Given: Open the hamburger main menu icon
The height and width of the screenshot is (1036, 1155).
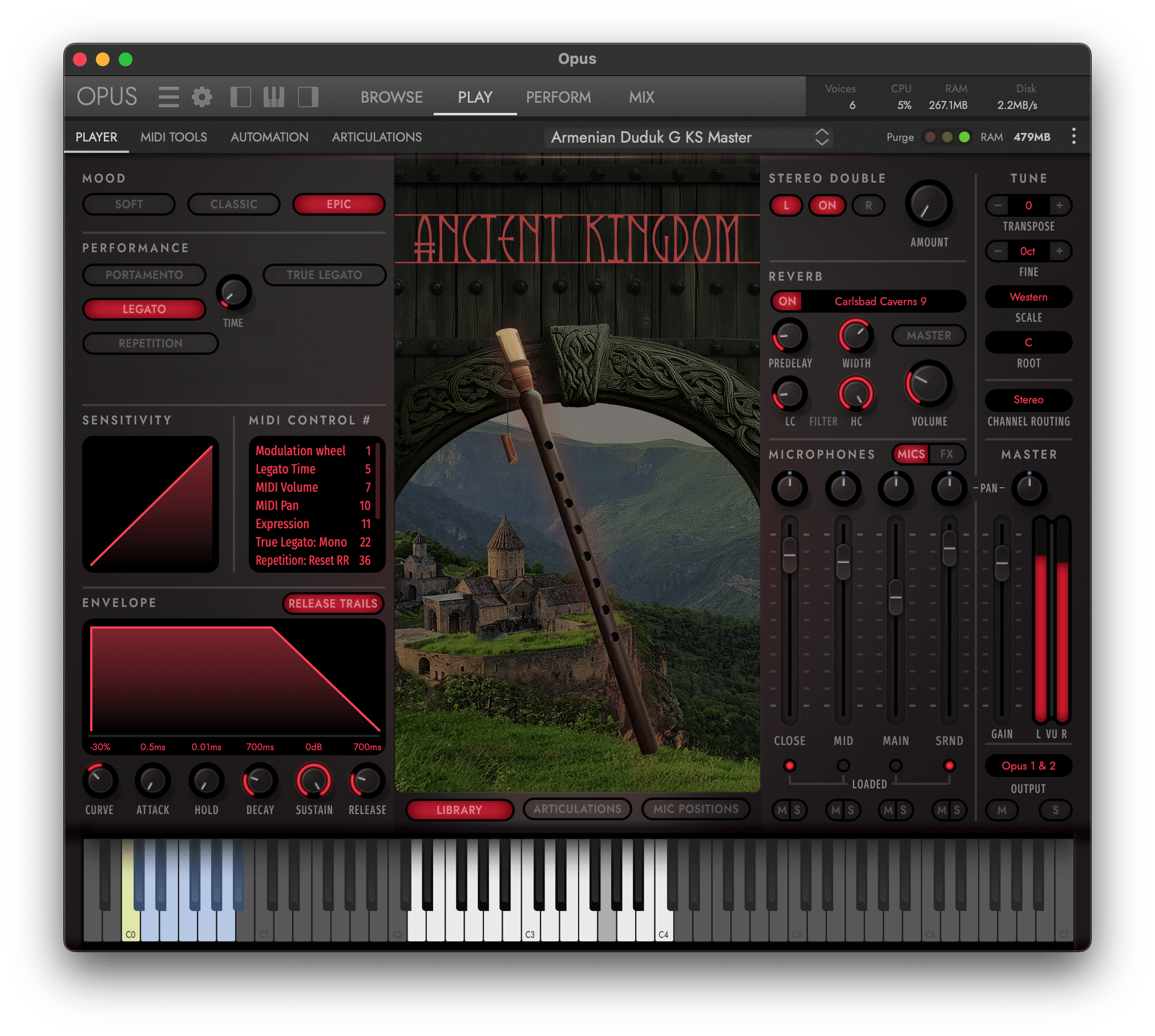Looking at the screenshot, I should 168,97.
